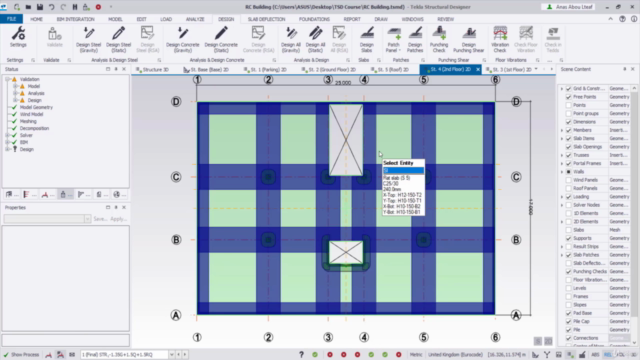
Task: Select the Open file icon in the title bar
Action: [x=28, y=7]
